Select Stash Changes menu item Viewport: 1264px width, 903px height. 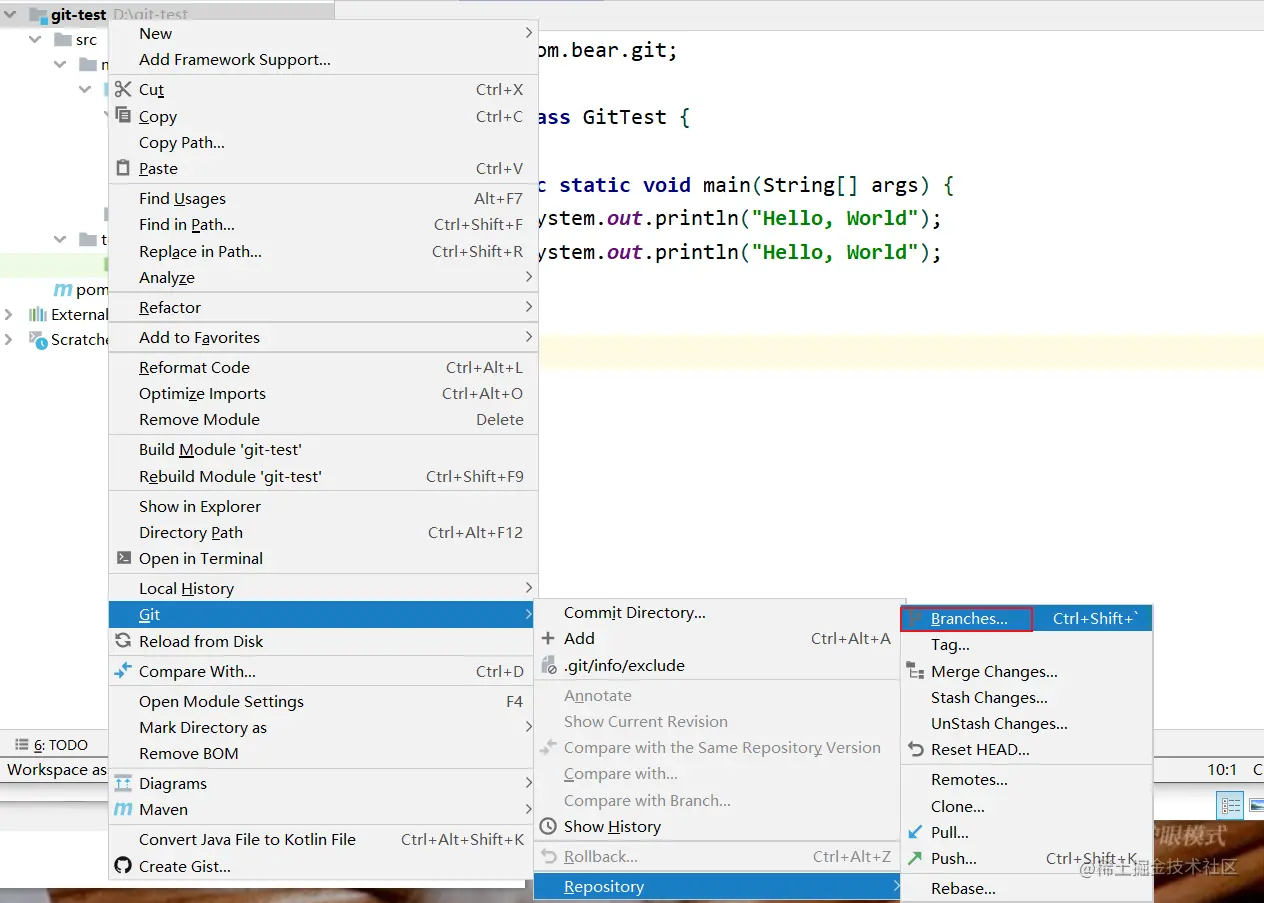coord(1027,698)
